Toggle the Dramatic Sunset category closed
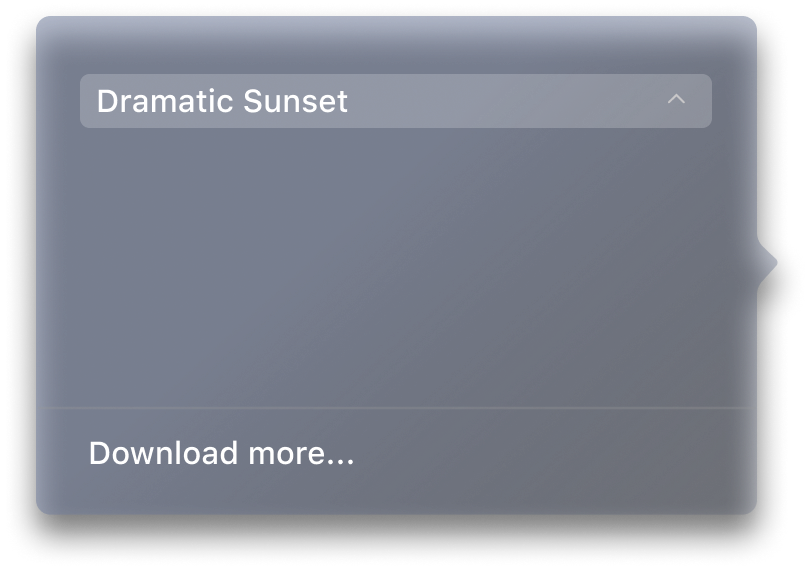This screenshot has height=568, width=811. click(676, 99)
